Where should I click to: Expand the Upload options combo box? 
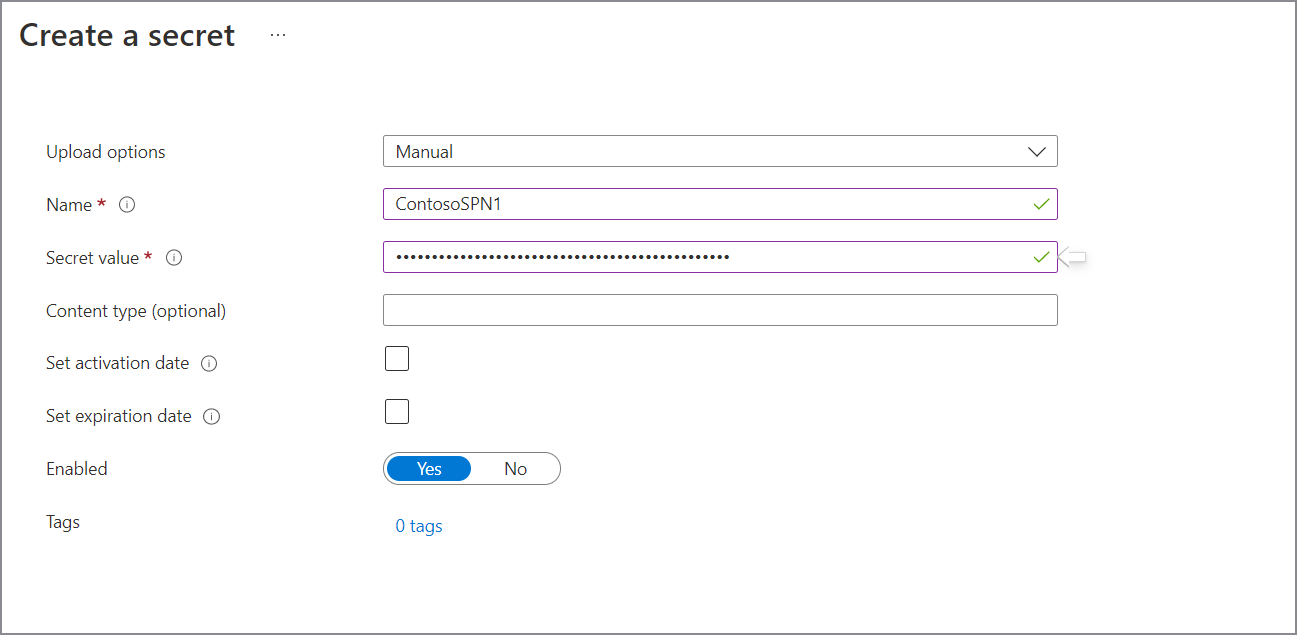[x=720, y=151]
